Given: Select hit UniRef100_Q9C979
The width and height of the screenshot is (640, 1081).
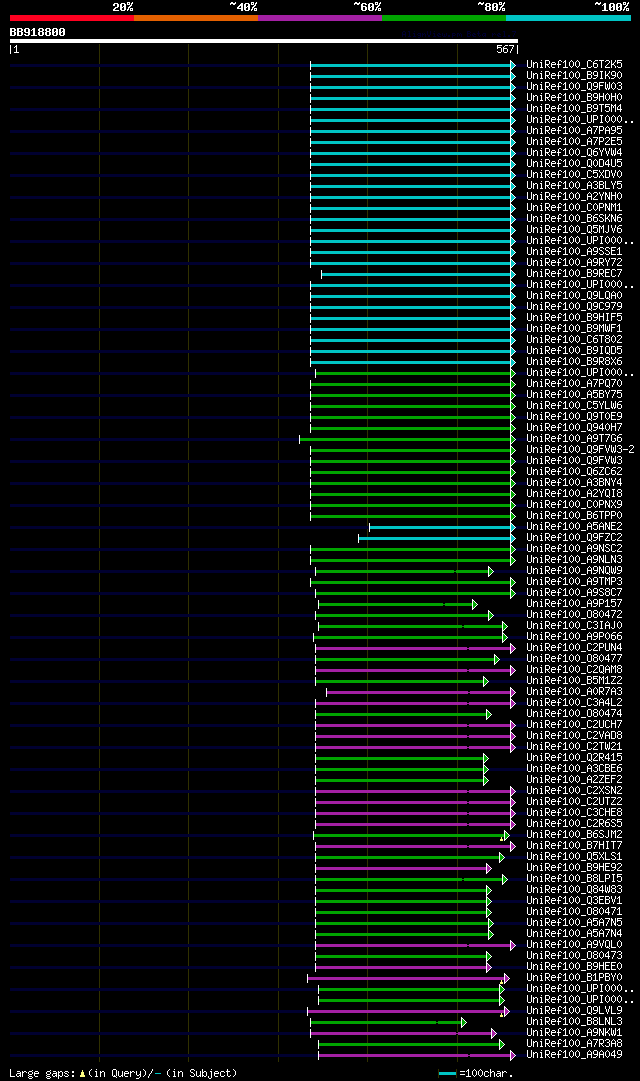Looking at the screenshot, I should [x=574, y=307].
